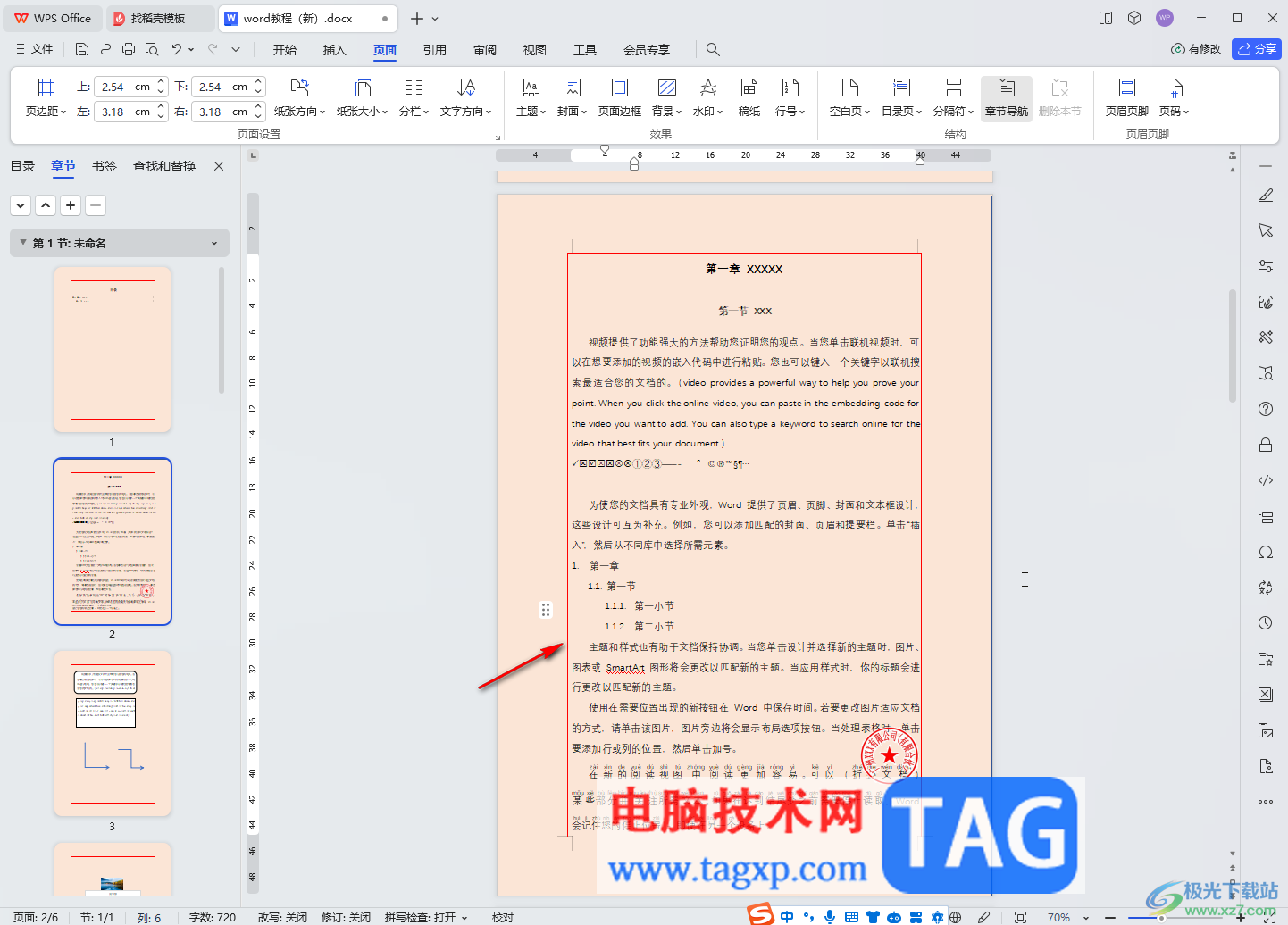1288x925 pixels.
Task: Click the search magnifier icon in ribbon
Action: [713, 49]
